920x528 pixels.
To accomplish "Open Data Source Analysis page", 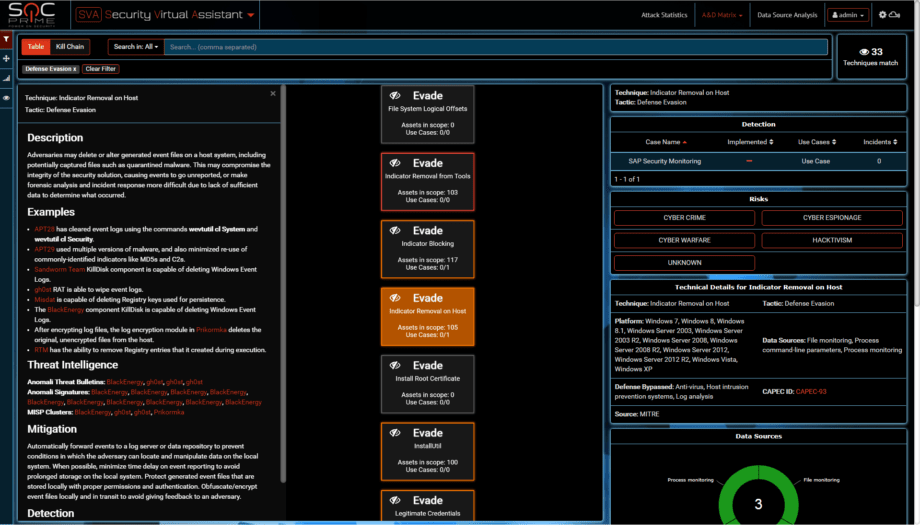I will click(787, 15).
